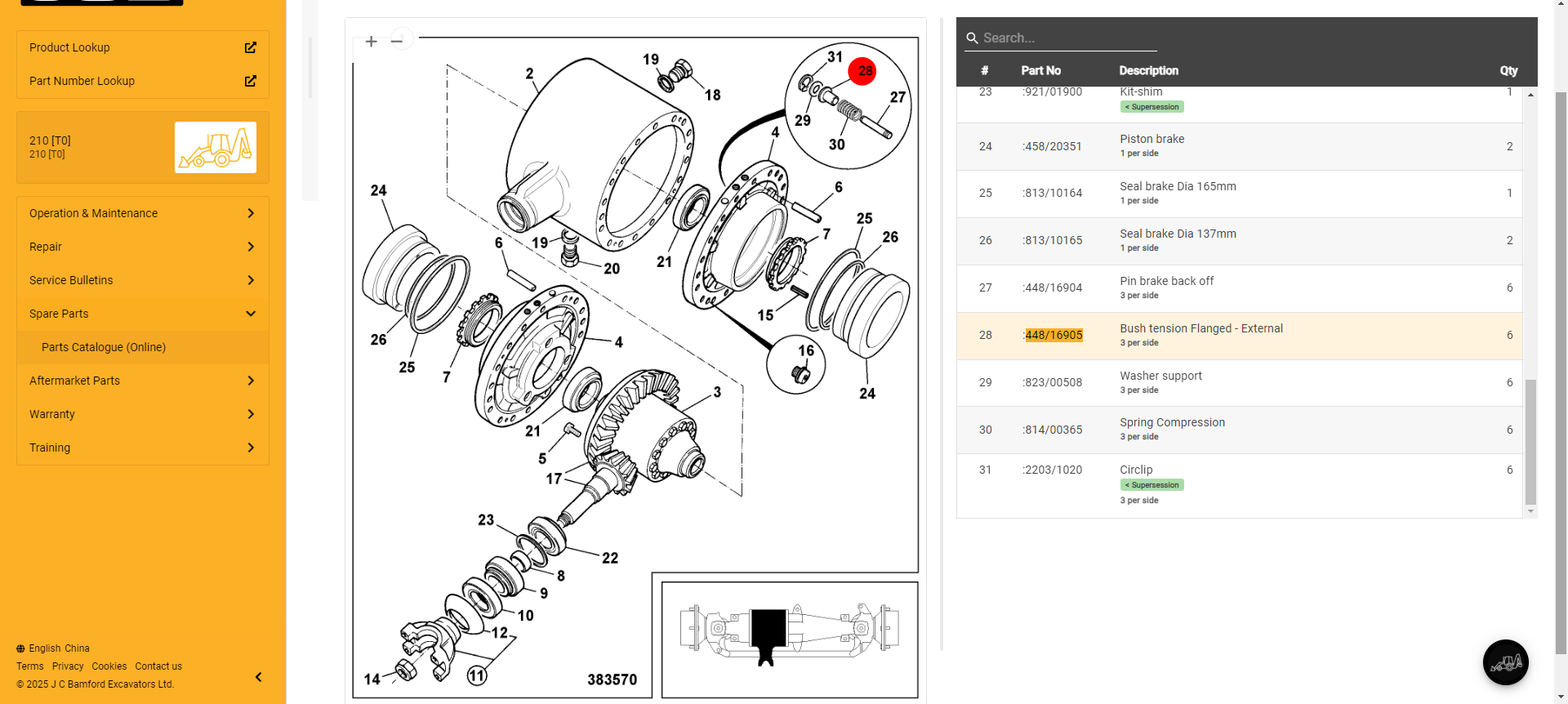1568x704 pixels.
Task: Click the Supersession badge under Circlip
Action: point(1151,485)
